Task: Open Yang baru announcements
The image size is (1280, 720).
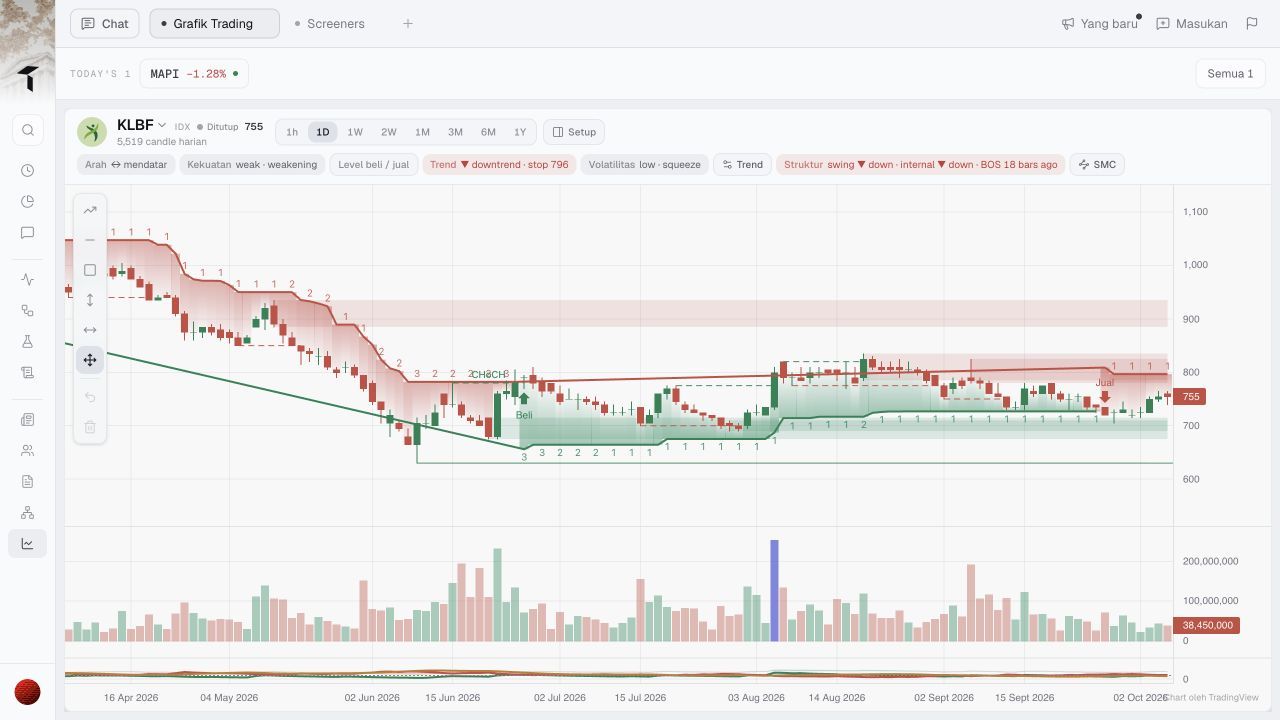Action: pyautogui.click(x=1100, y=23)
